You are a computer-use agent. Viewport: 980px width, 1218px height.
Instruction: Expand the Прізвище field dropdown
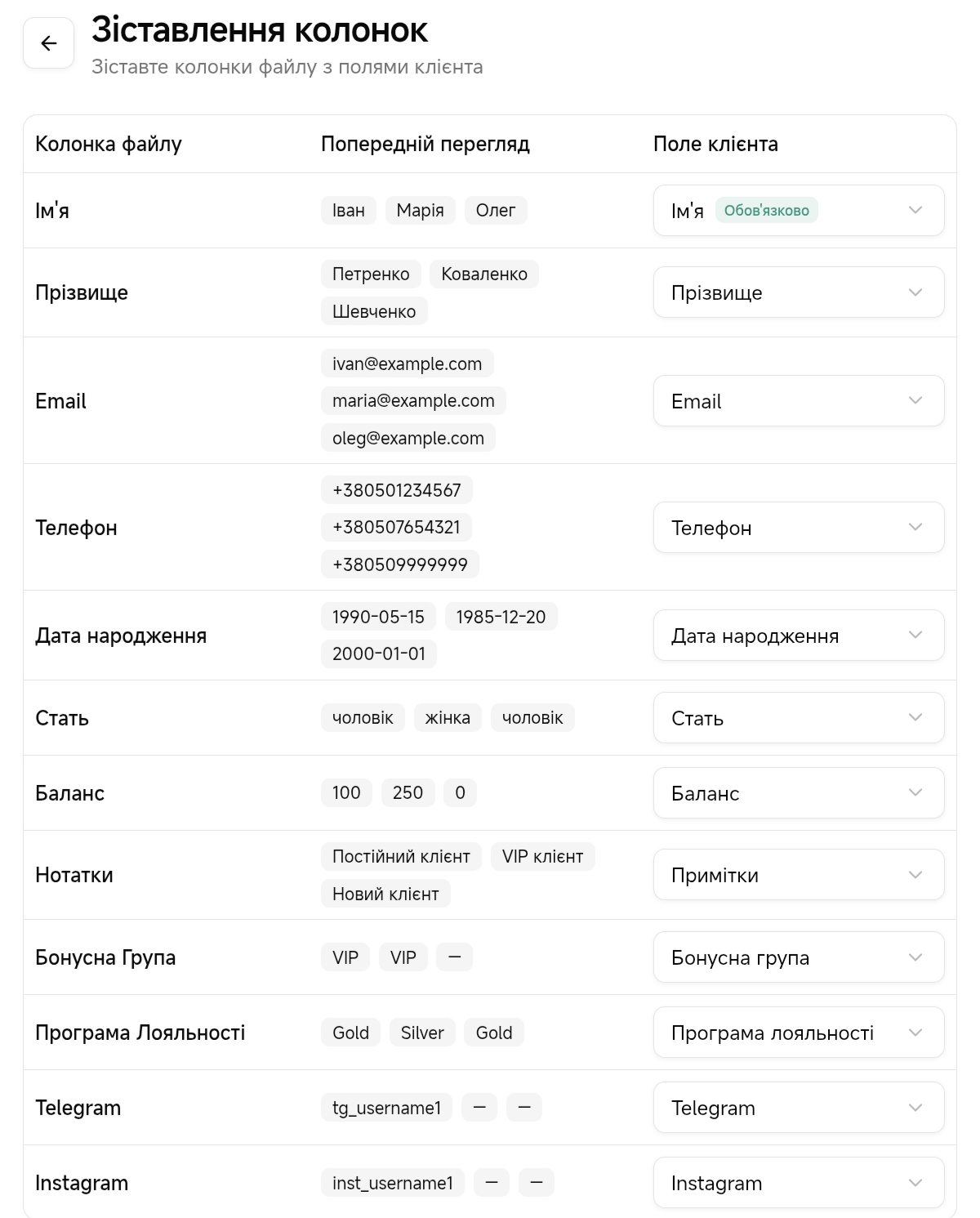pyautogui.click(x=798, y=292)
